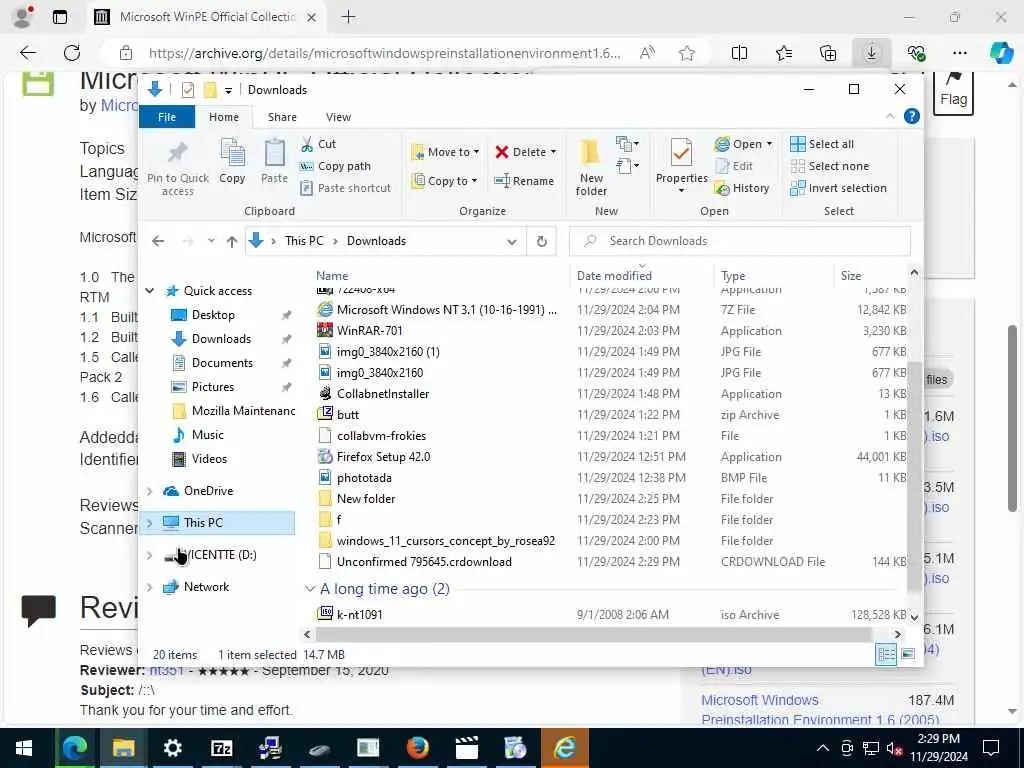The image size is (1024, 768).
Task: Open the File tab of Explorer
Action: coord(167,117)
